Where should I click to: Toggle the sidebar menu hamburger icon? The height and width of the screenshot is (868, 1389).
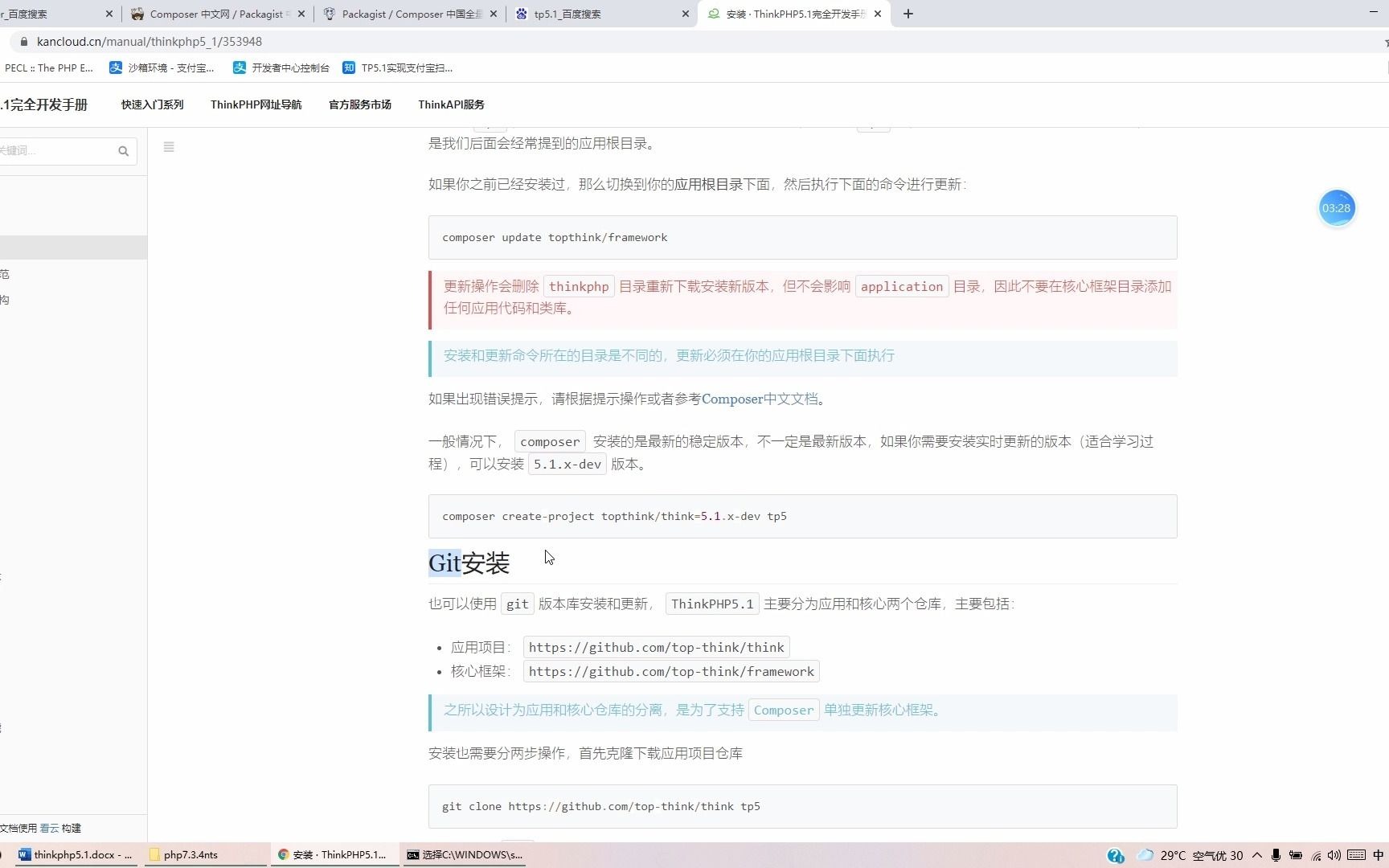[x=169, y=147]
